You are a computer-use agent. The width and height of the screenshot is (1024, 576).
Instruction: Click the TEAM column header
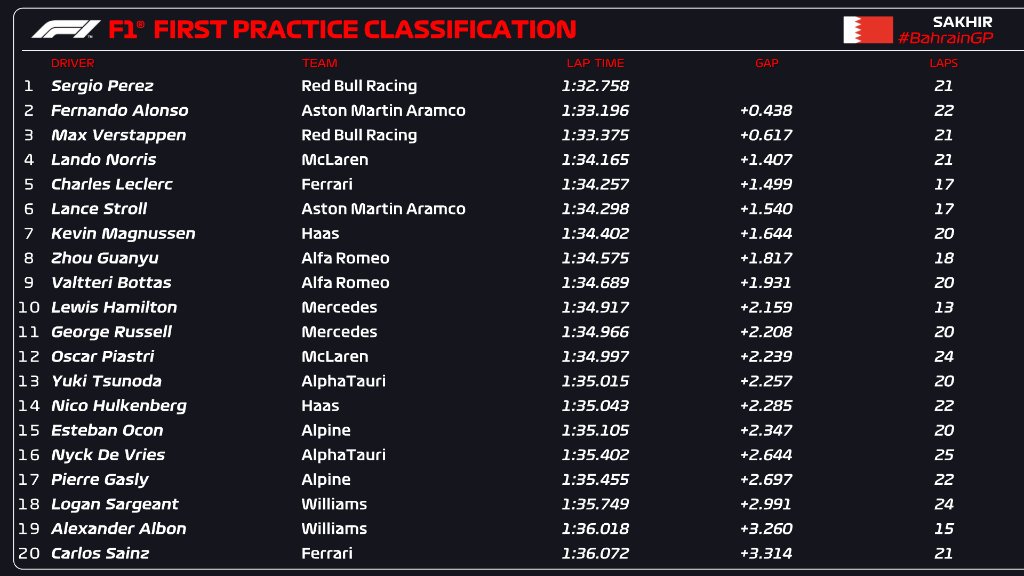coord(319,63)
